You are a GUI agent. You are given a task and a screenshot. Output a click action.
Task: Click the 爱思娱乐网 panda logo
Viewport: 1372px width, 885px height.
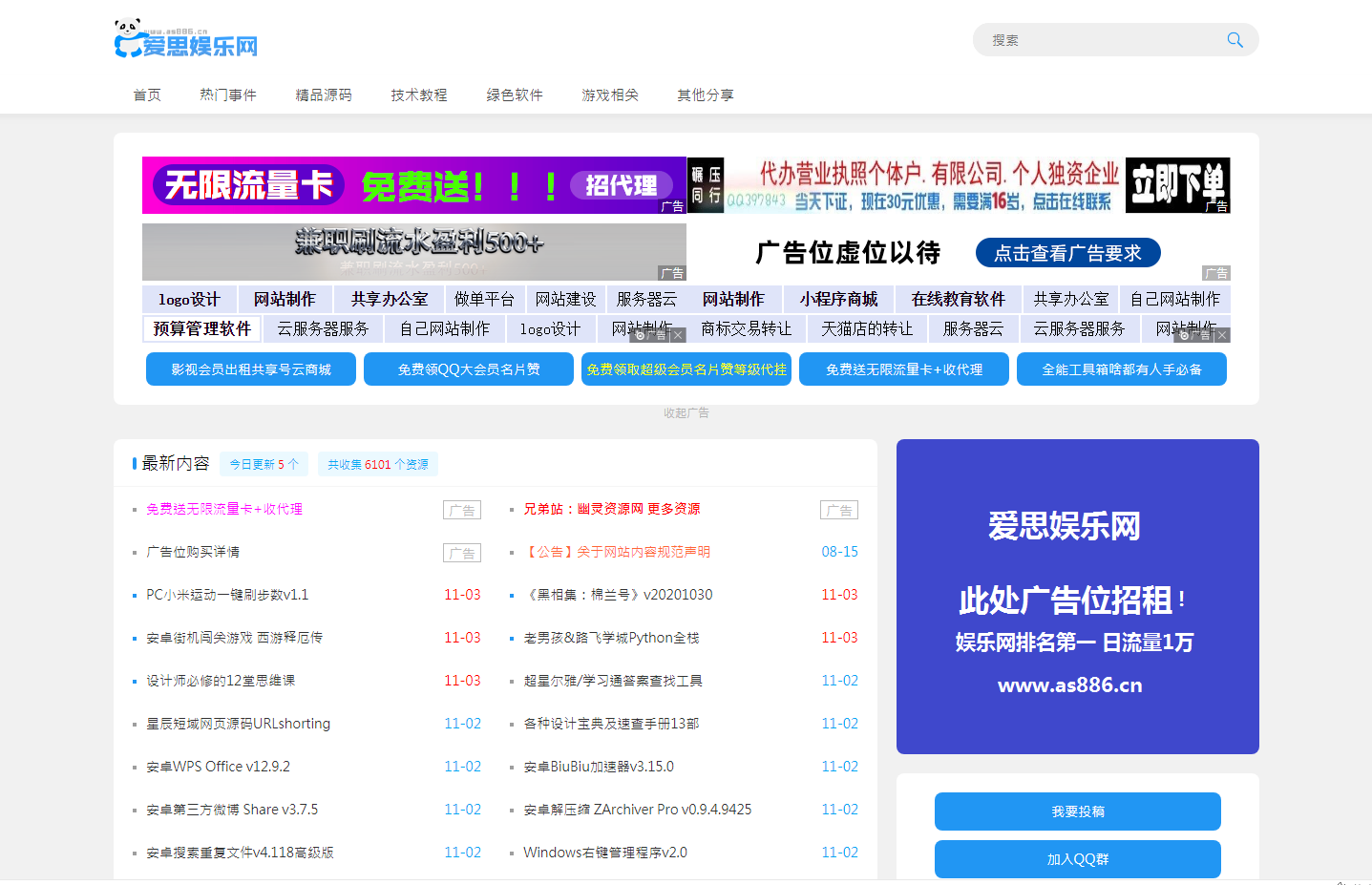186,40
